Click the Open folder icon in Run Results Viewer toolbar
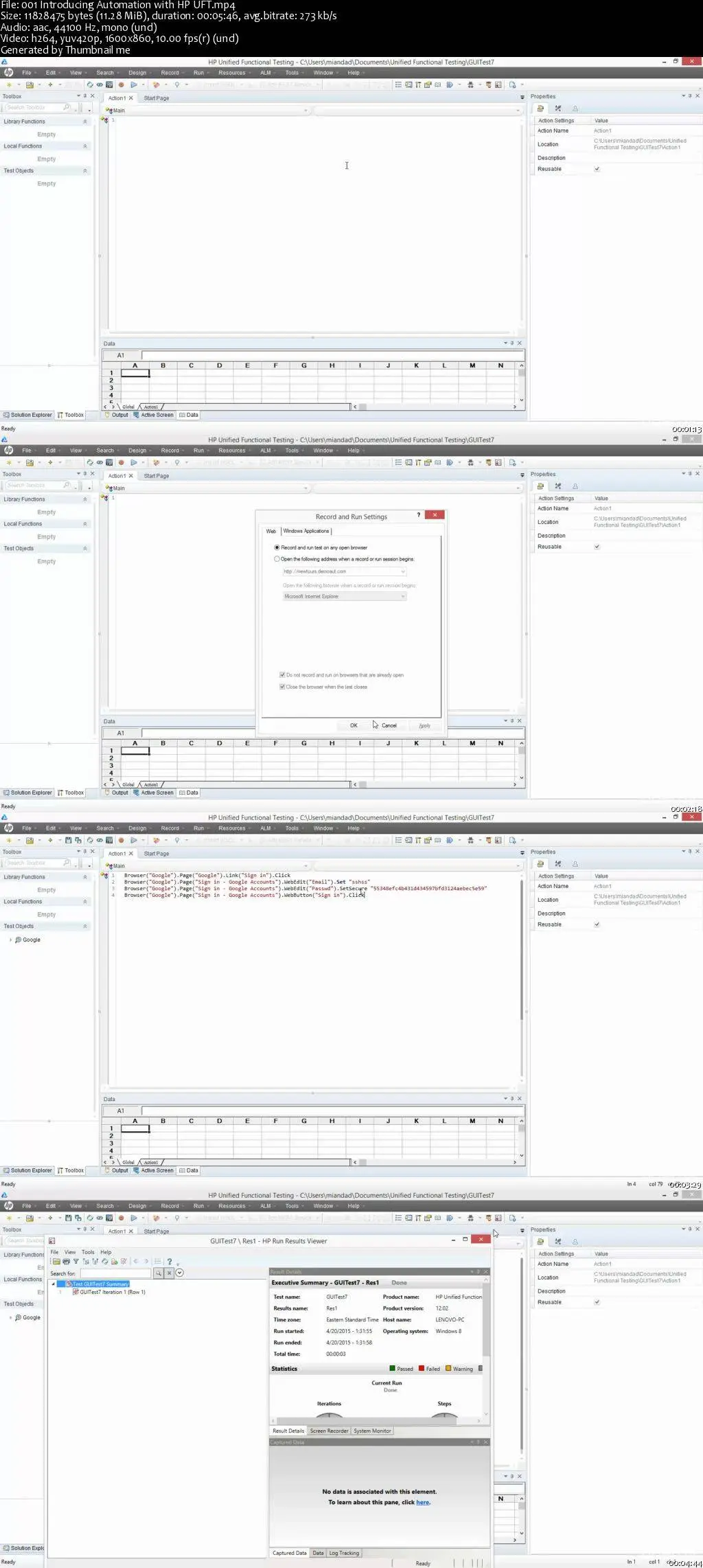The width and height of the screenshot is (703, 1568). tap(56, 1261)
